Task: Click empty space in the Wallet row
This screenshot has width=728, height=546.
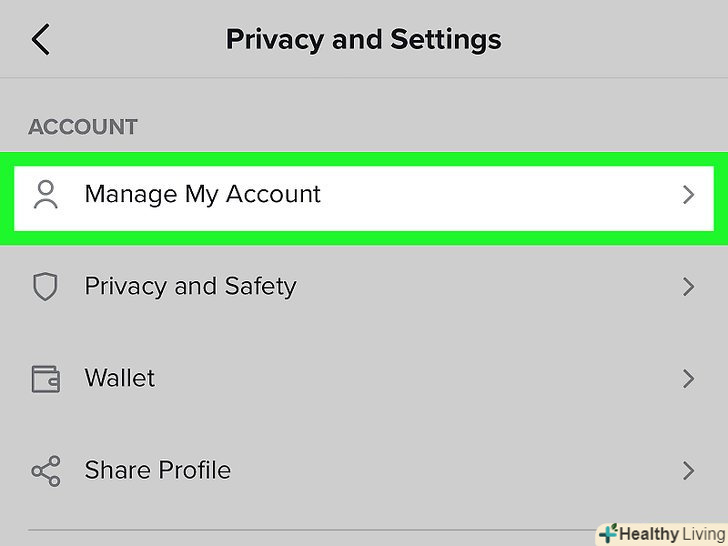Action: pyautogui.click(x=420, y=379)
